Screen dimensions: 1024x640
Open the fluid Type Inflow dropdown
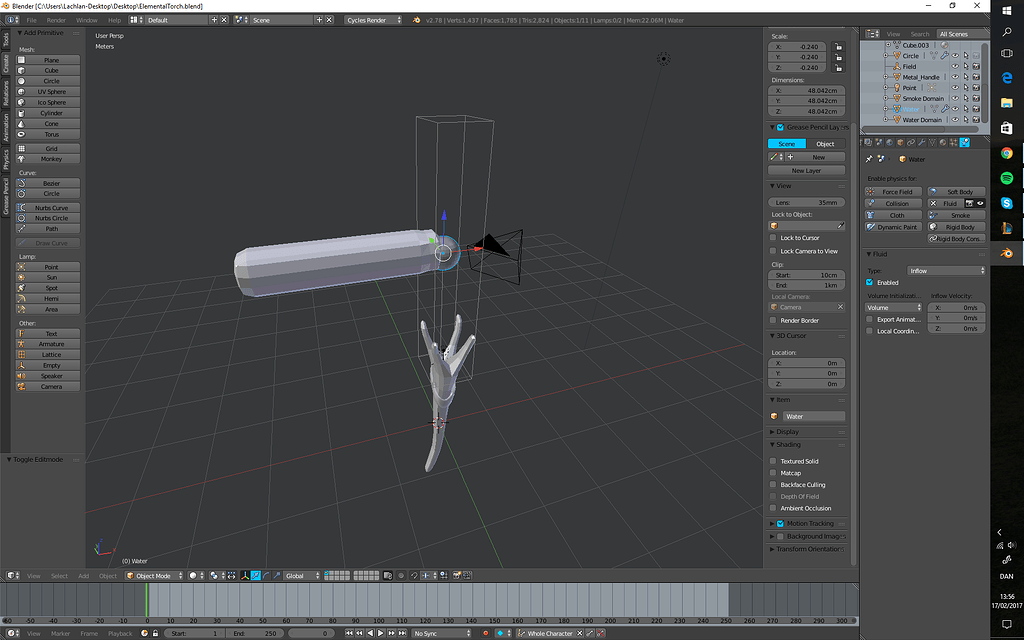coord(946,270)
